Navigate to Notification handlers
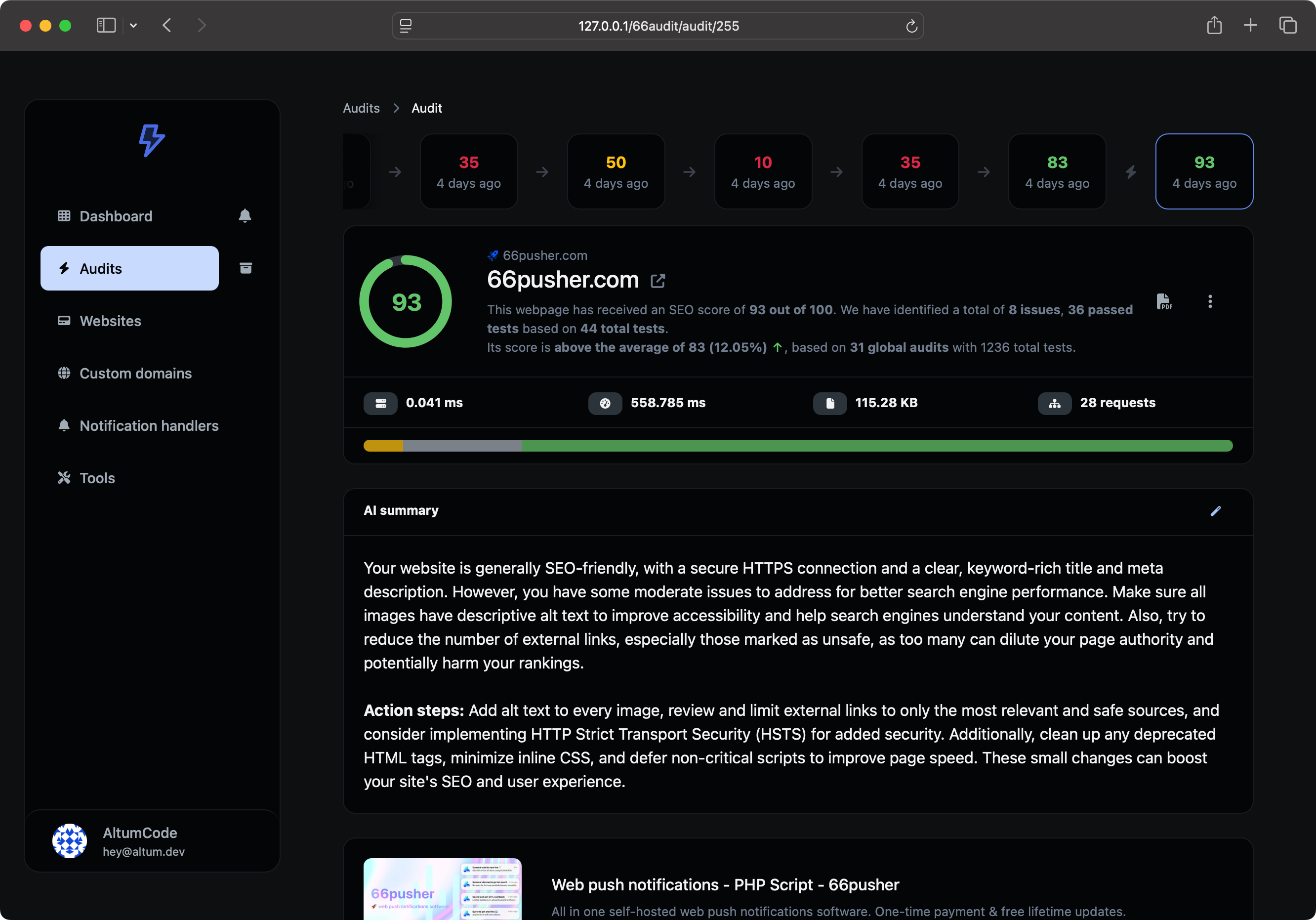The width and height of the screenshot is (1316, 920). (x=149, y=425)
